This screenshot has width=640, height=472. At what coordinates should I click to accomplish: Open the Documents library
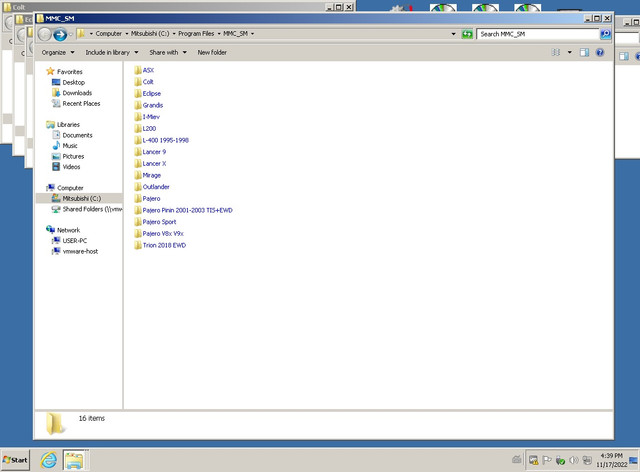(x=77, y=135)
